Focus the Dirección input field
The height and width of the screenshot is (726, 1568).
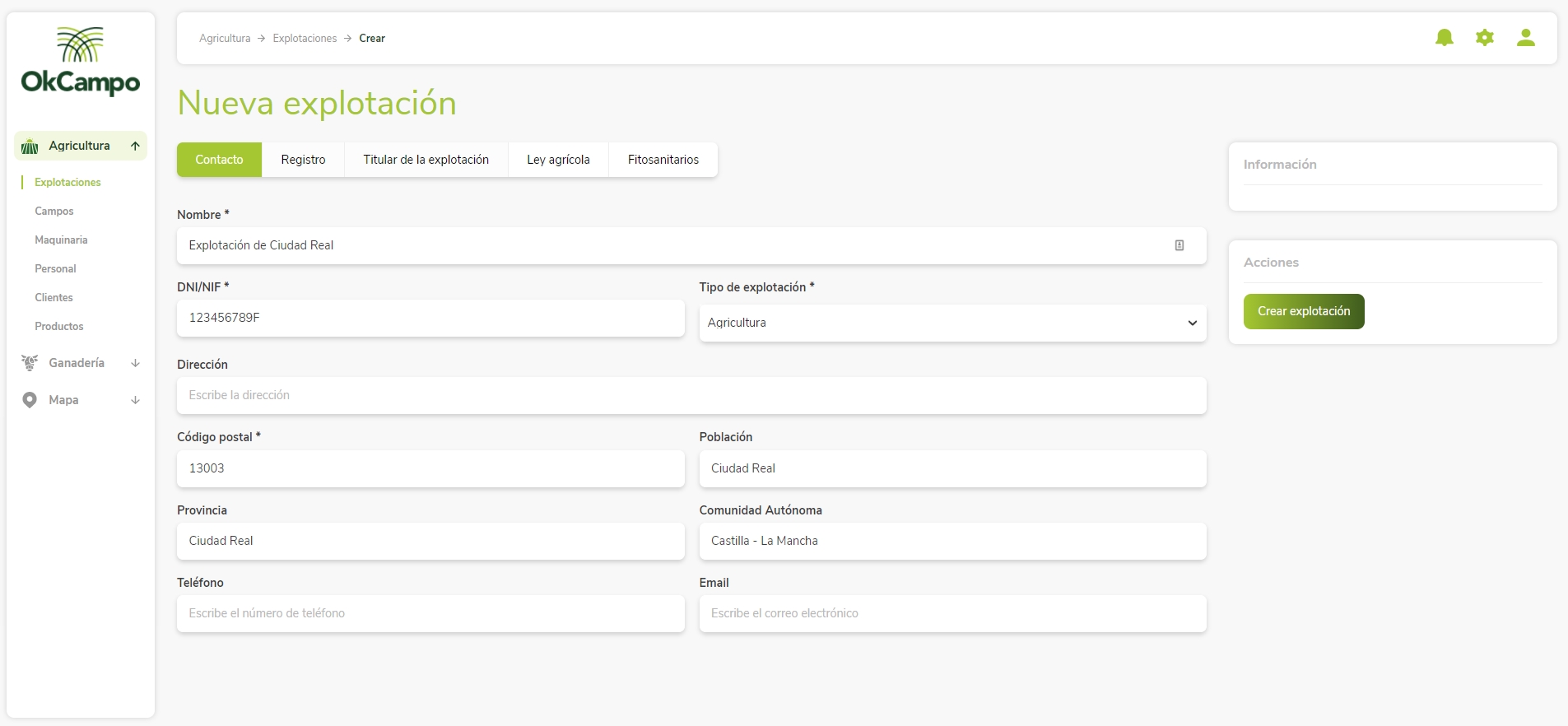(x=691, y=395)
